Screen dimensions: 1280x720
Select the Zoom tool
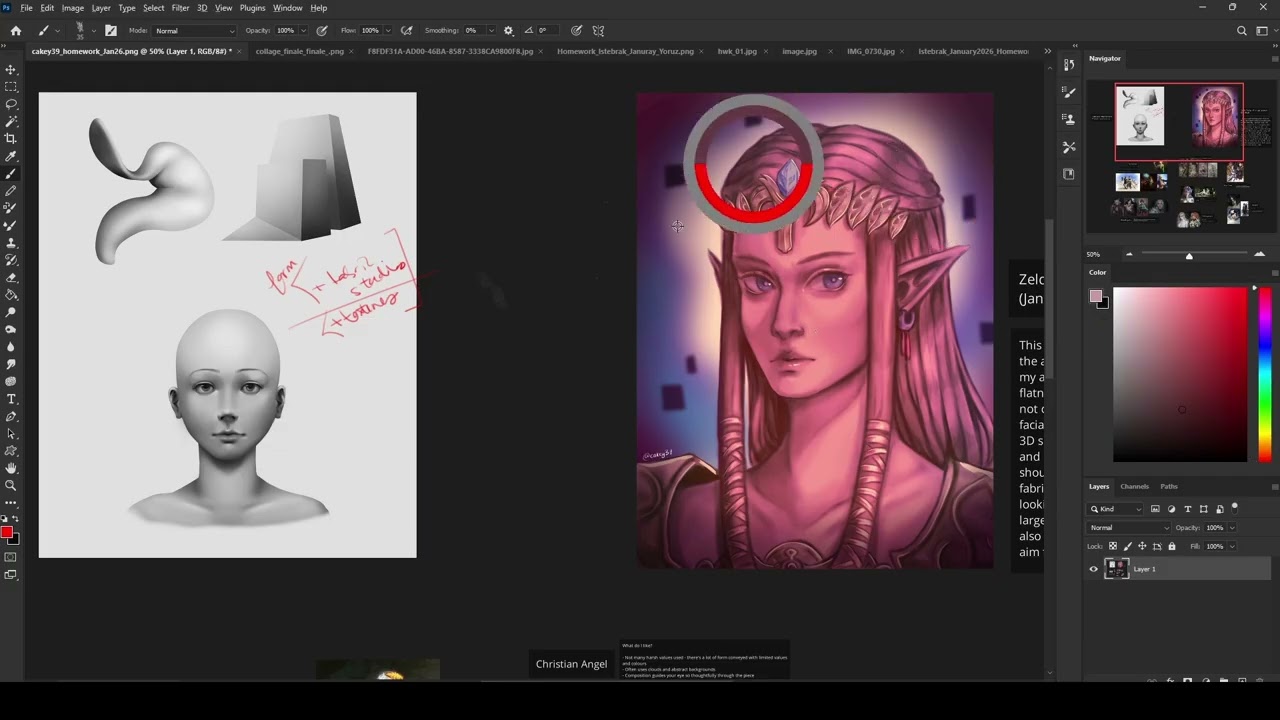point(11,485)
